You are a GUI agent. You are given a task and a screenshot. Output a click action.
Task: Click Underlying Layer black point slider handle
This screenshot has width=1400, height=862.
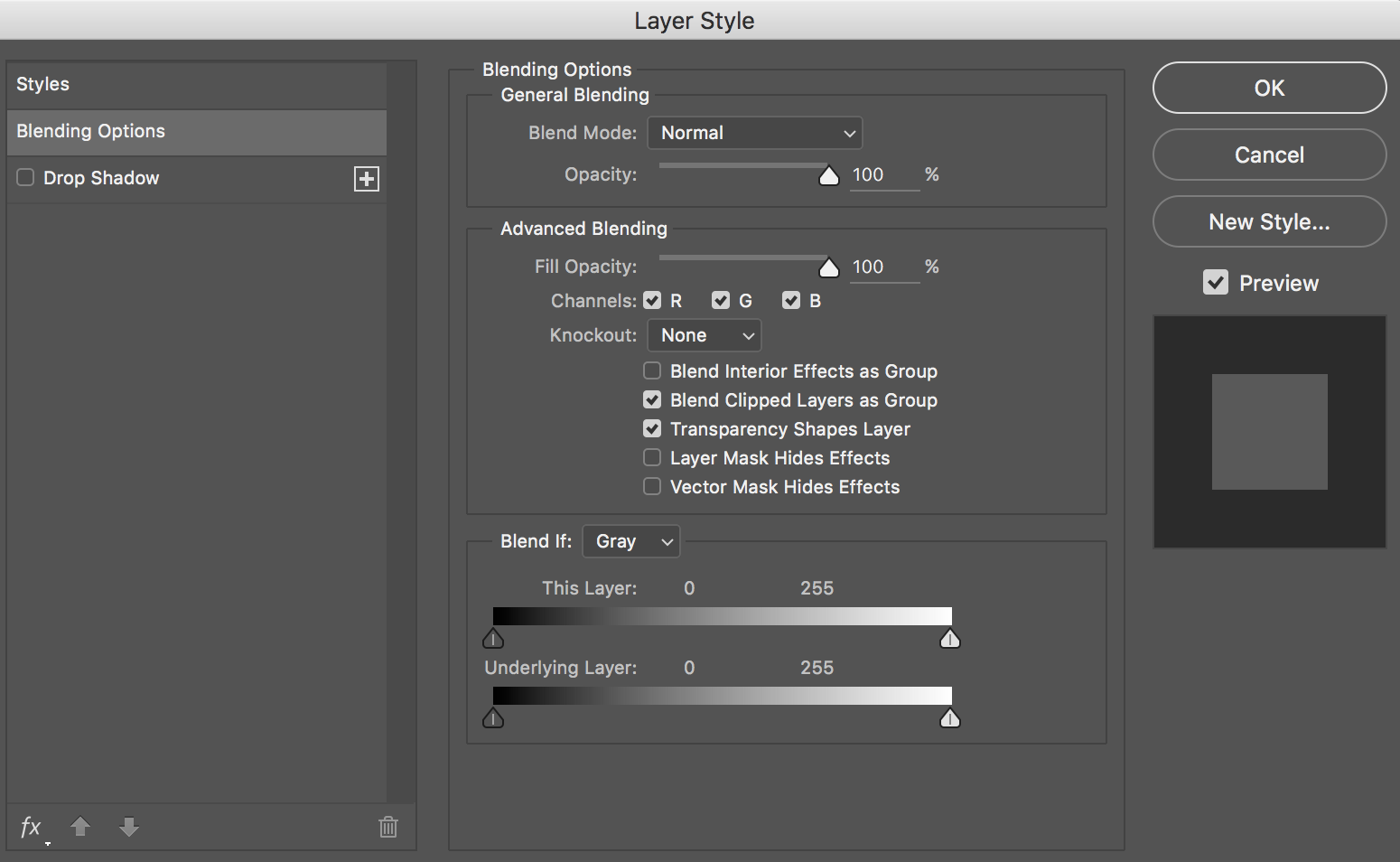(x=493, y=718)
